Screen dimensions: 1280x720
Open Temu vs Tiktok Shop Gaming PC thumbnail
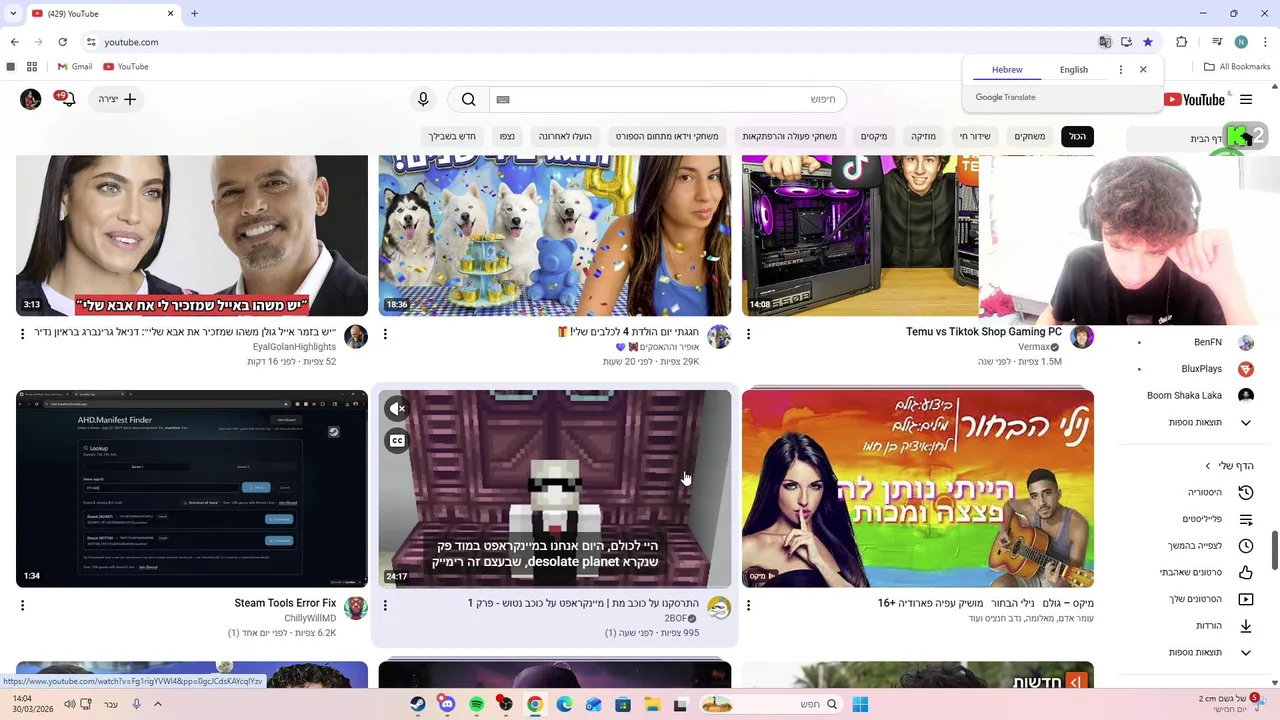[x=860, y=236]
